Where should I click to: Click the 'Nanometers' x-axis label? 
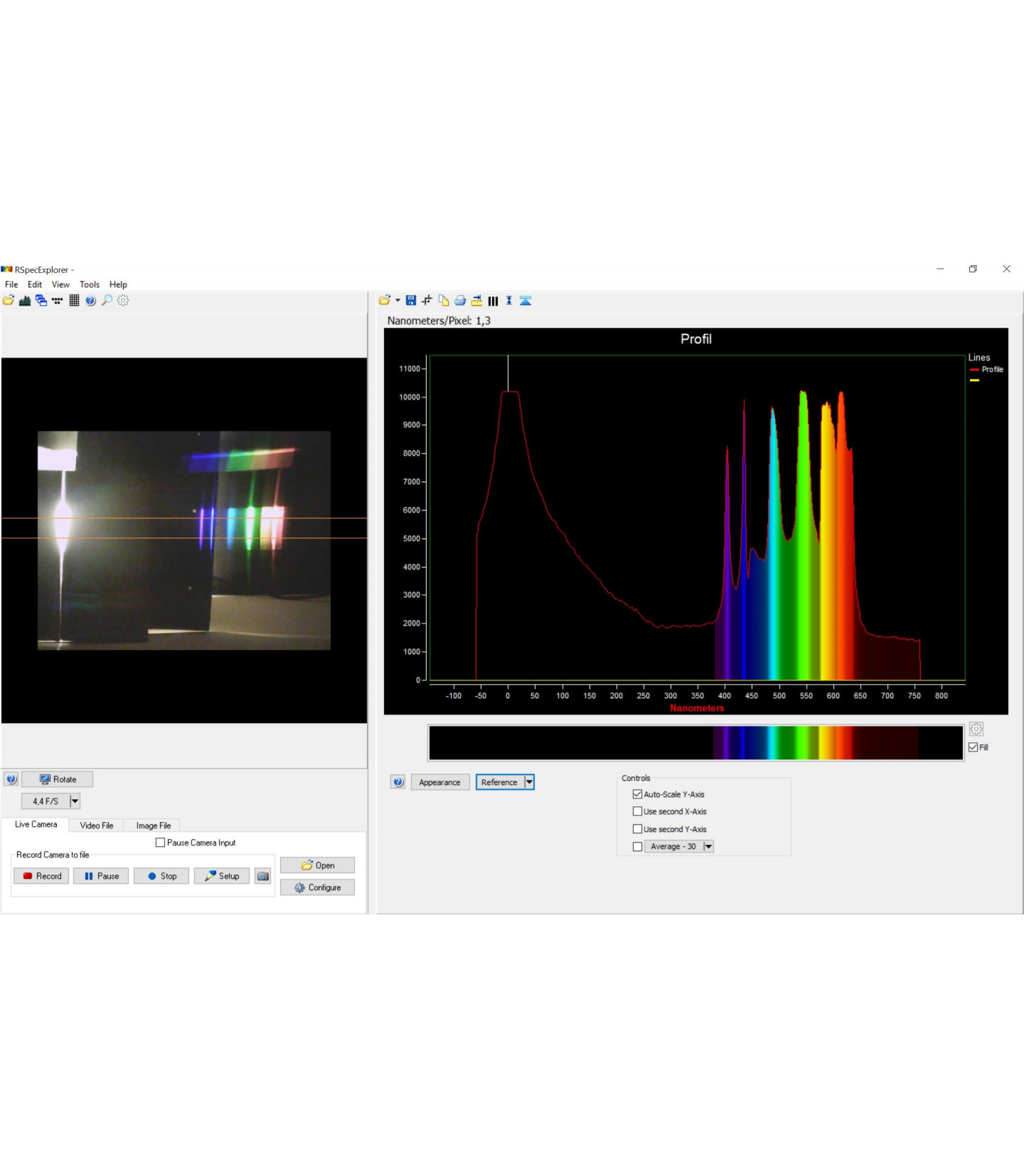coord(697,708)
